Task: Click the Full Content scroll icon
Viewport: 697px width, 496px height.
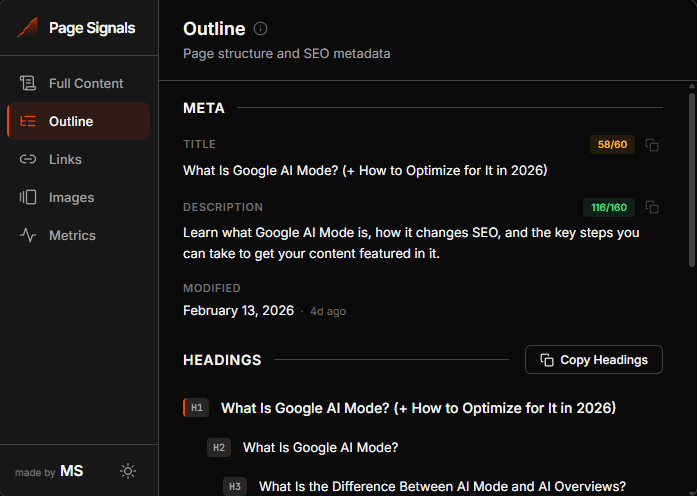Action: [28, 83]
